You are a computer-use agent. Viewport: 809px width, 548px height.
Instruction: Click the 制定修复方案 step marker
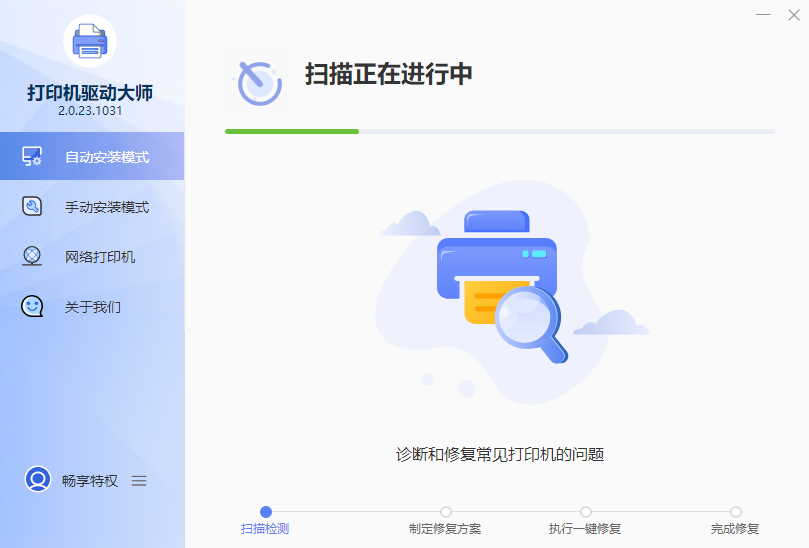(x=445, y=512)
